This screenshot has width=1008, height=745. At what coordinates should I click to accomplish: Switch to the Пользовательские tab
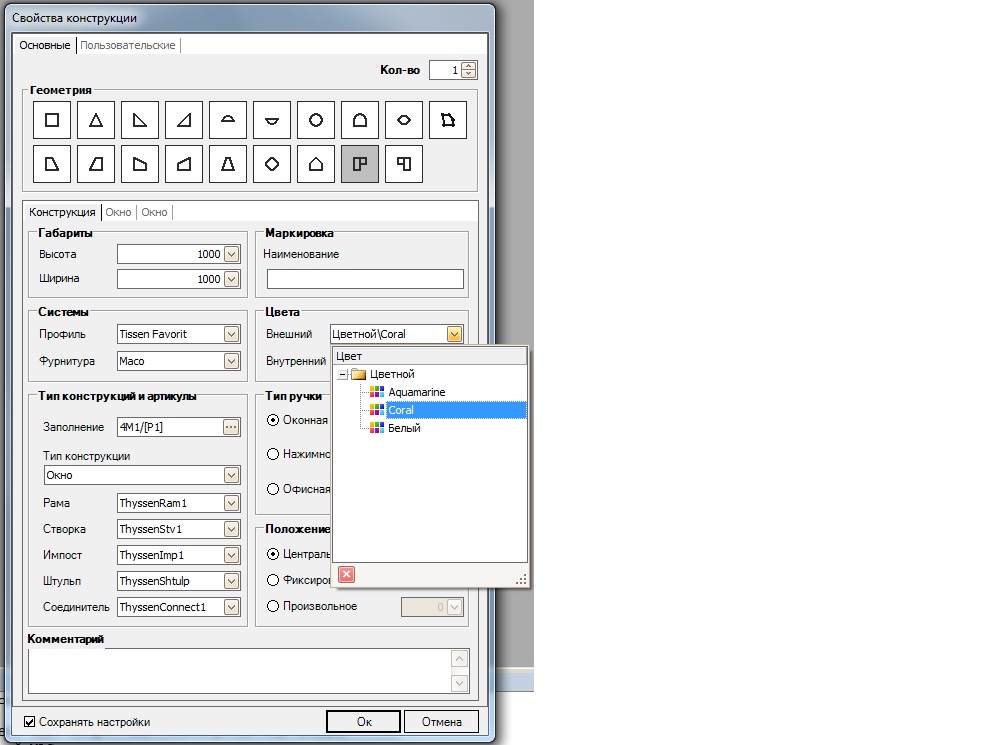(x=128, y=45)
